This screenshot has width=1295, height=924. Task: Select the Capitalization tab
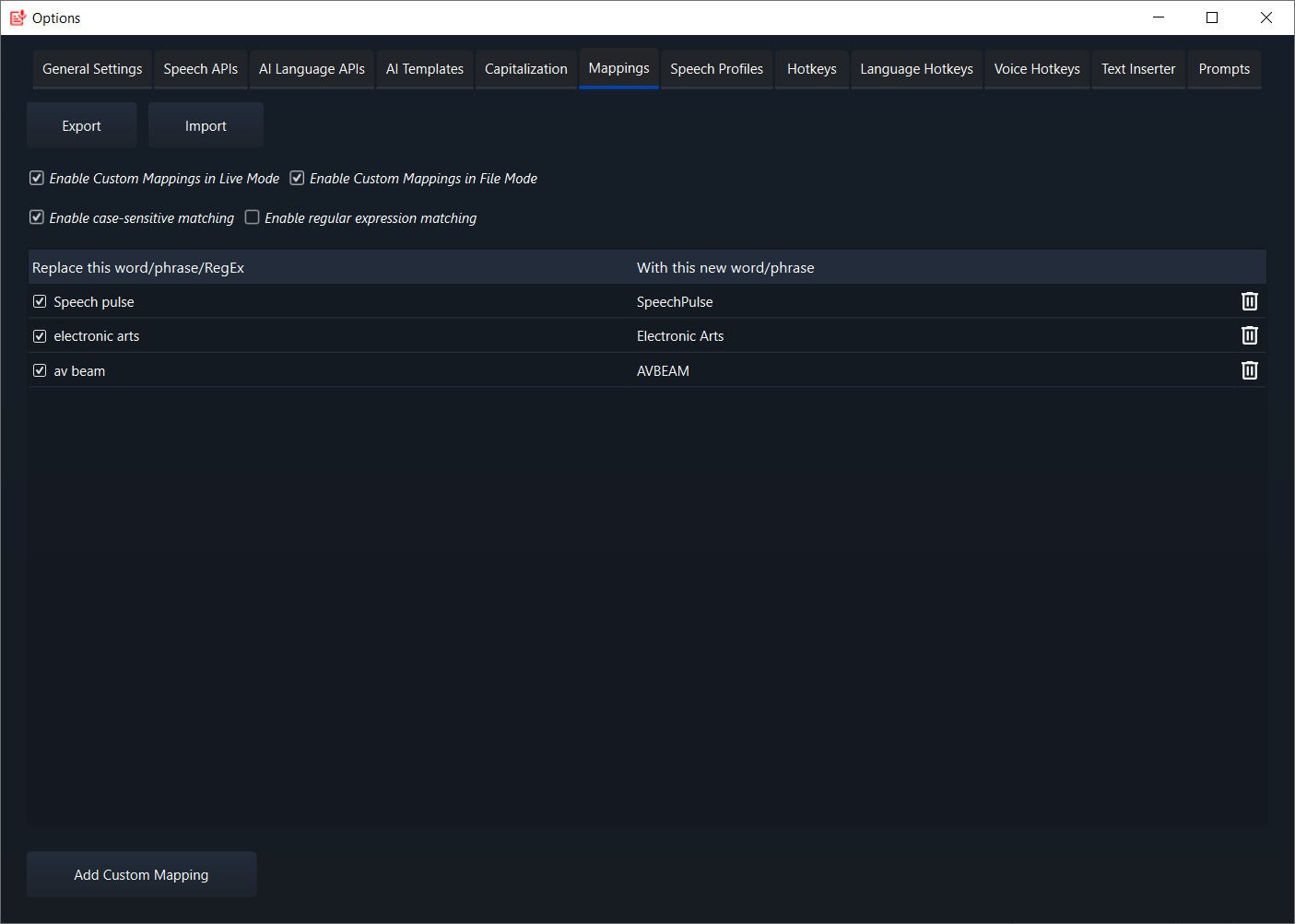point(525,68)
